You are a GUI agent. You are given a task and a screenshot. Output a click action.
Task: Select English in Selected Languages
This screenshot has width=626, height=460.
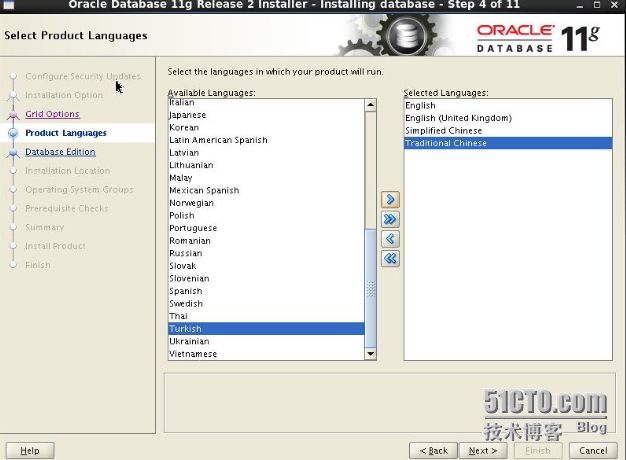(x=508, y=105)
